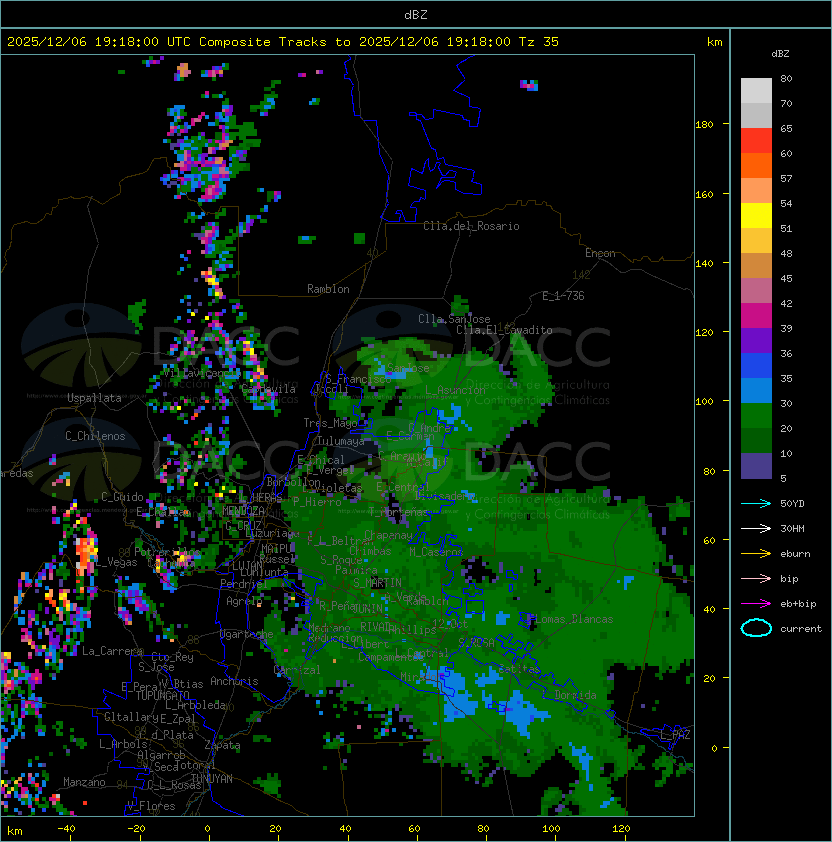
Task: Pick the light gray 70–80 dBZ swatch
Action: (756, 91)
